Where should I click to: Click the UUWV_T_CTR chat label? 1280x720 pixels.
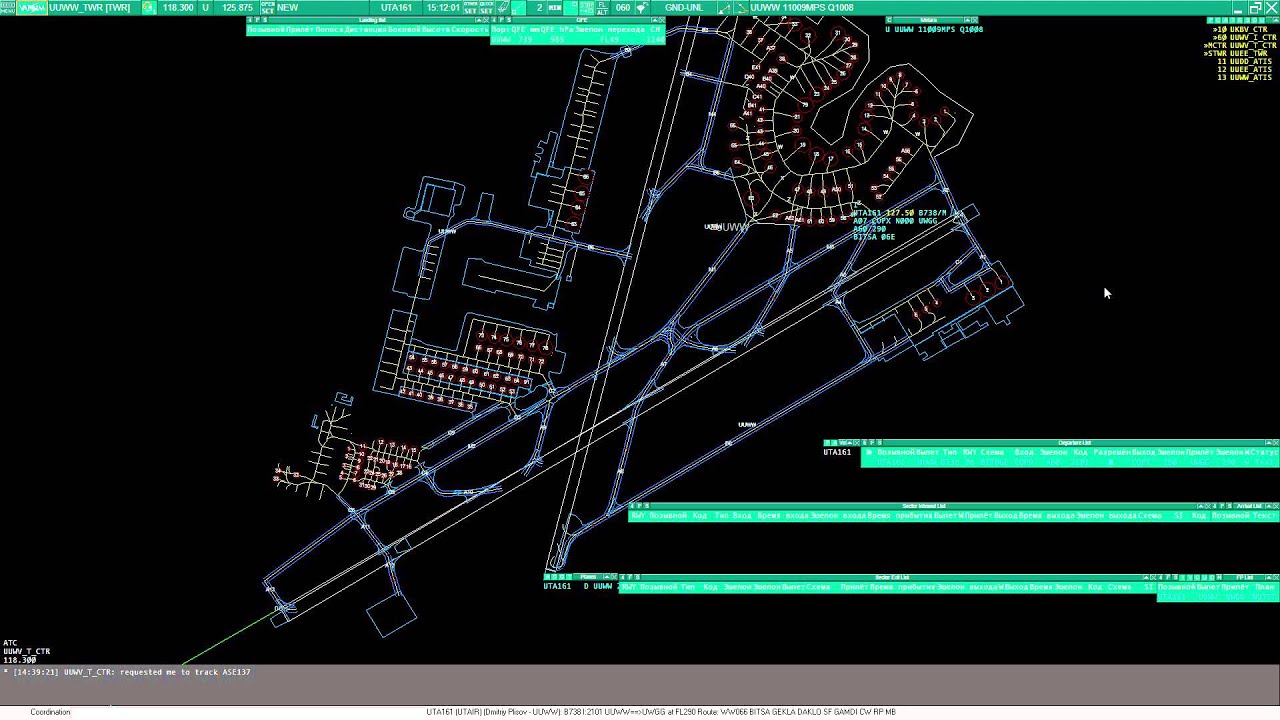coord(27,651)
